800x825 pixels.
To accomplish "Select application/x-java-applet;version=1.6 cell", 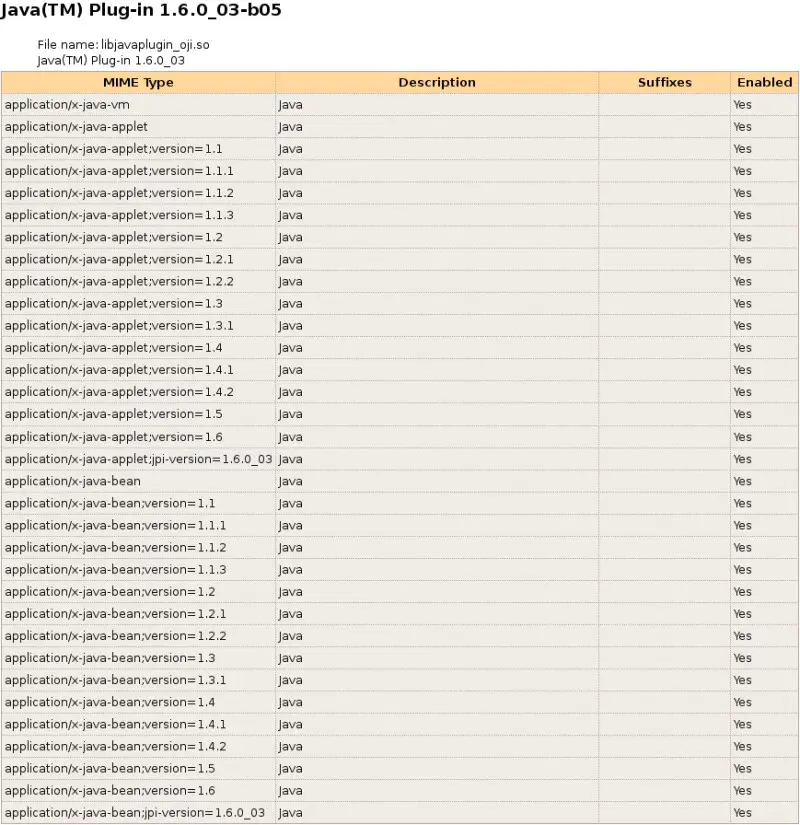I will 138,437.
